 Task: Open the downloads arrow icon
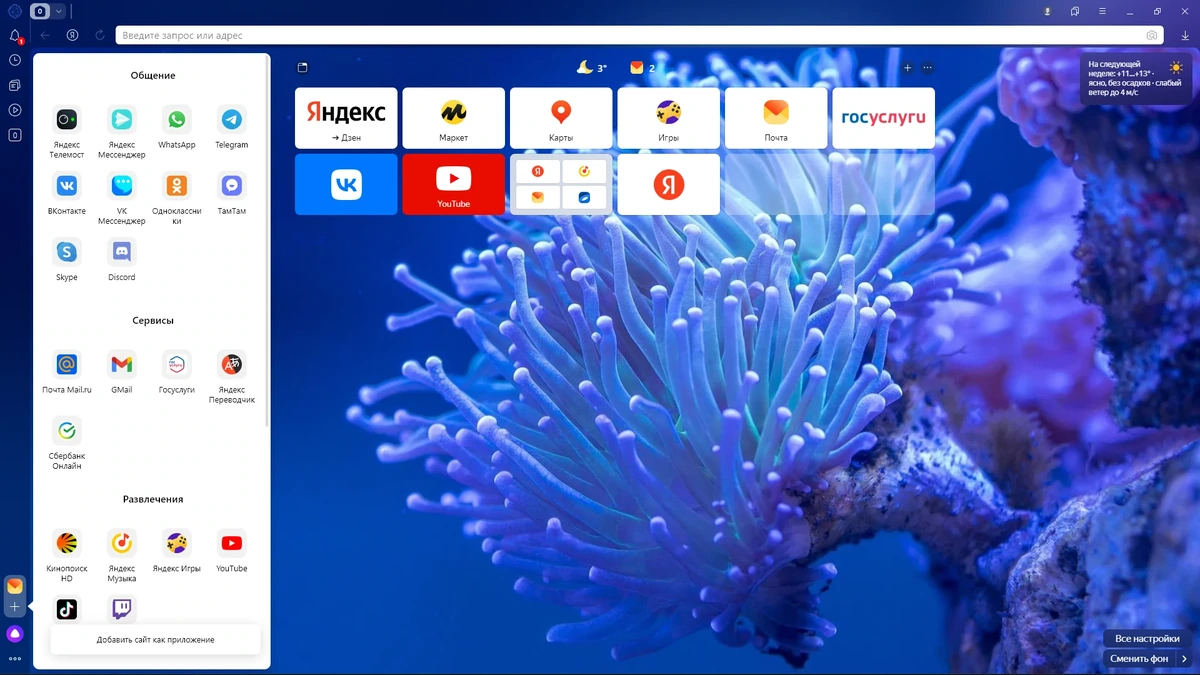(1185, 35)
